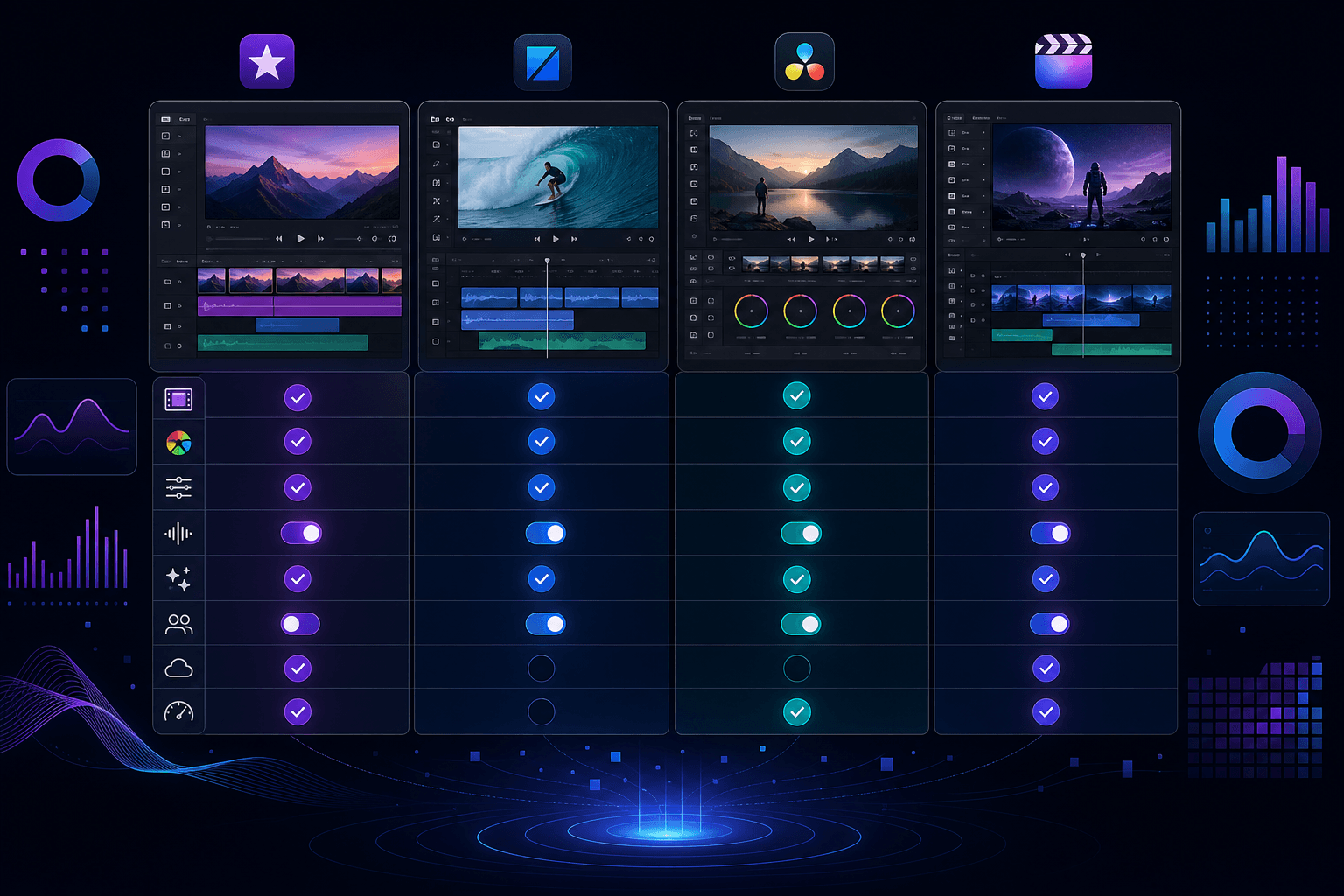Adjust first color wheel in lake editor
The width and height of the screenshot is (1344, 896).
[751, 311]
